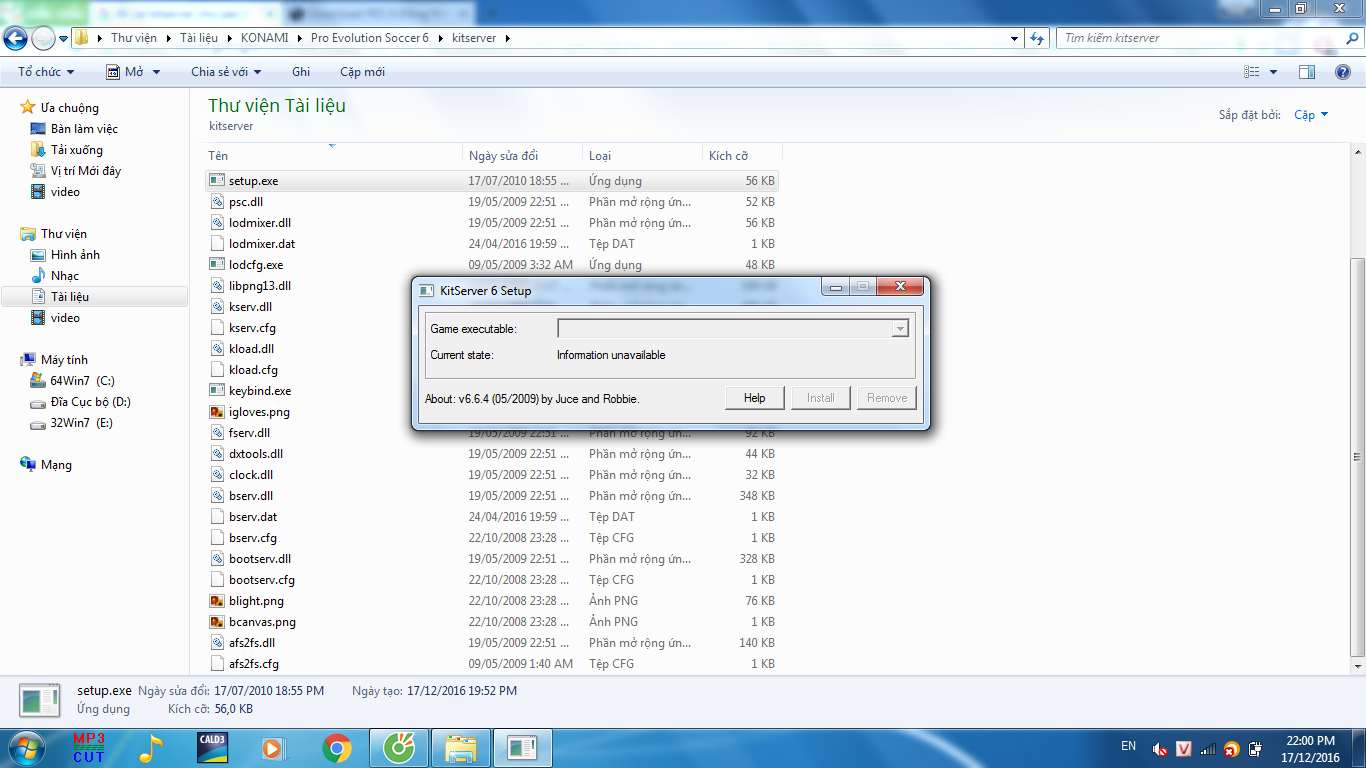
Task: Select blight.png image icon
Action: (x=217, y=601)
